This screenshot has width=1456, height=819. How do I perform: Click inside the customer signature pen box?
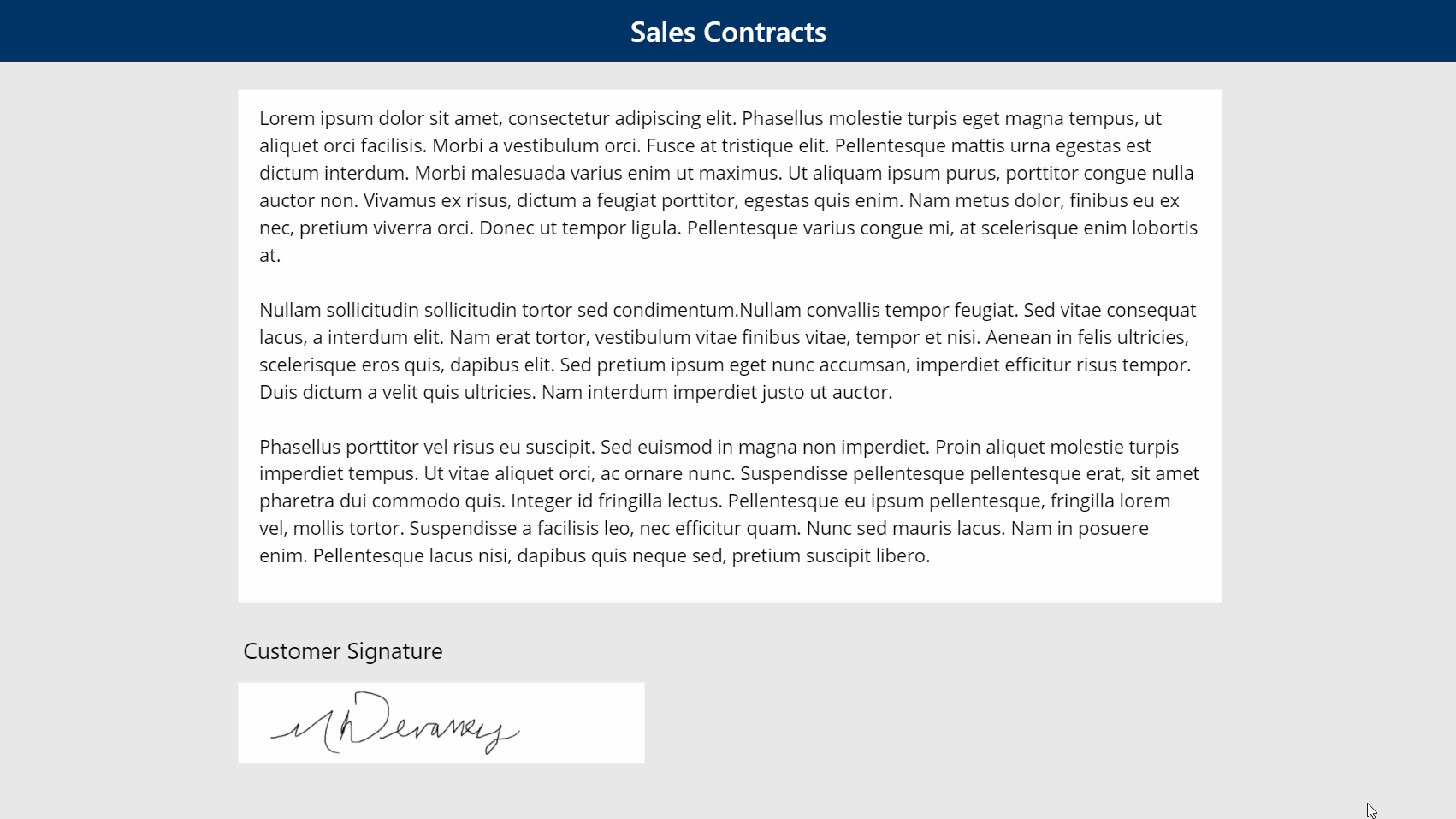441,722
